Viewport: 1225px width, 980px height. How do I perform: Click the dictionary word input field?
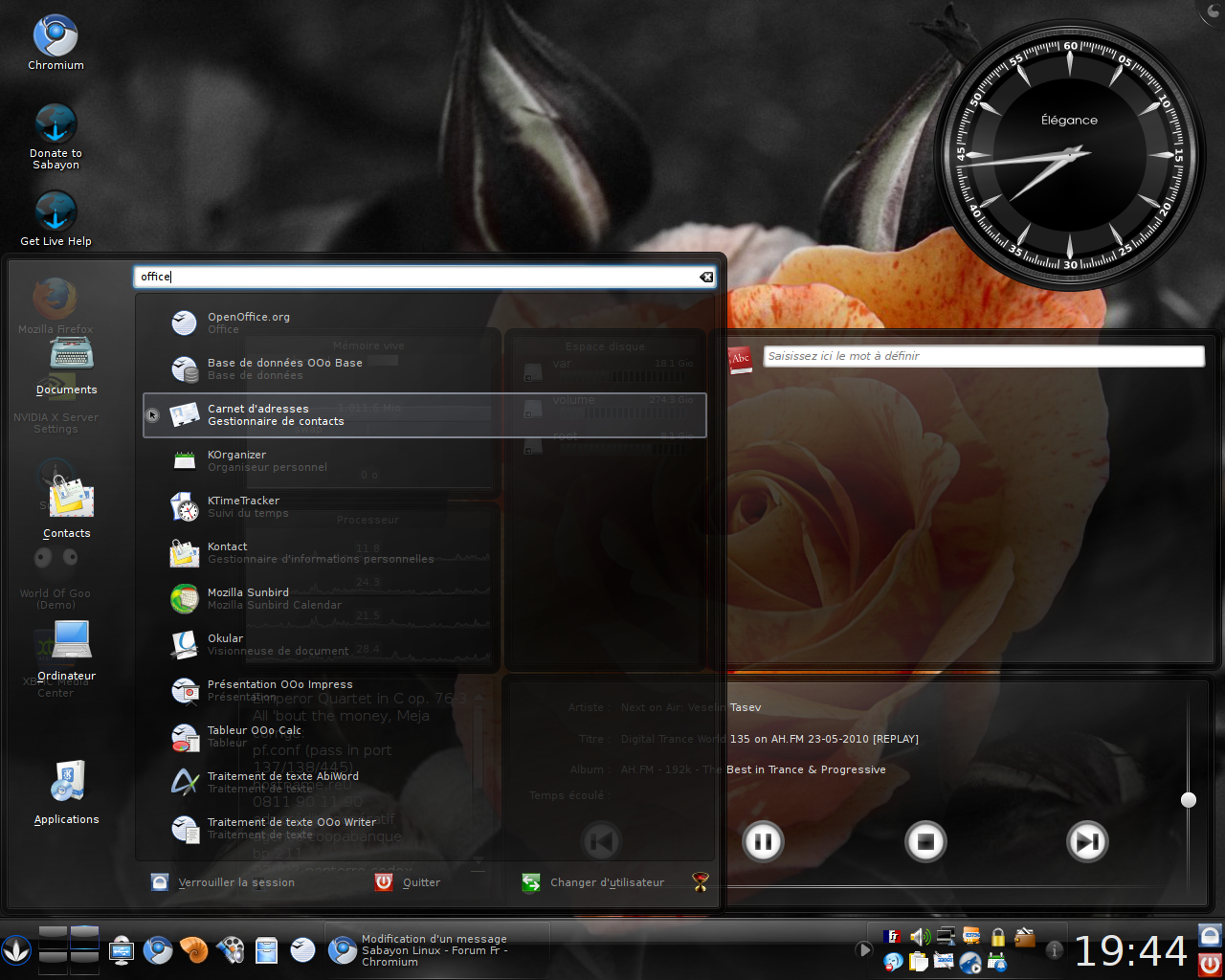pyautogui.click(x=983, y=356)
